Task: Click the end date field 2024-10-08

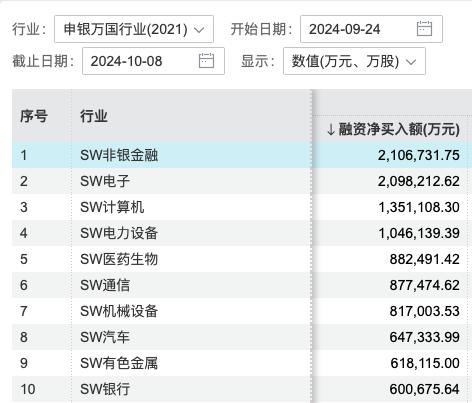Action: pos(153,61)
